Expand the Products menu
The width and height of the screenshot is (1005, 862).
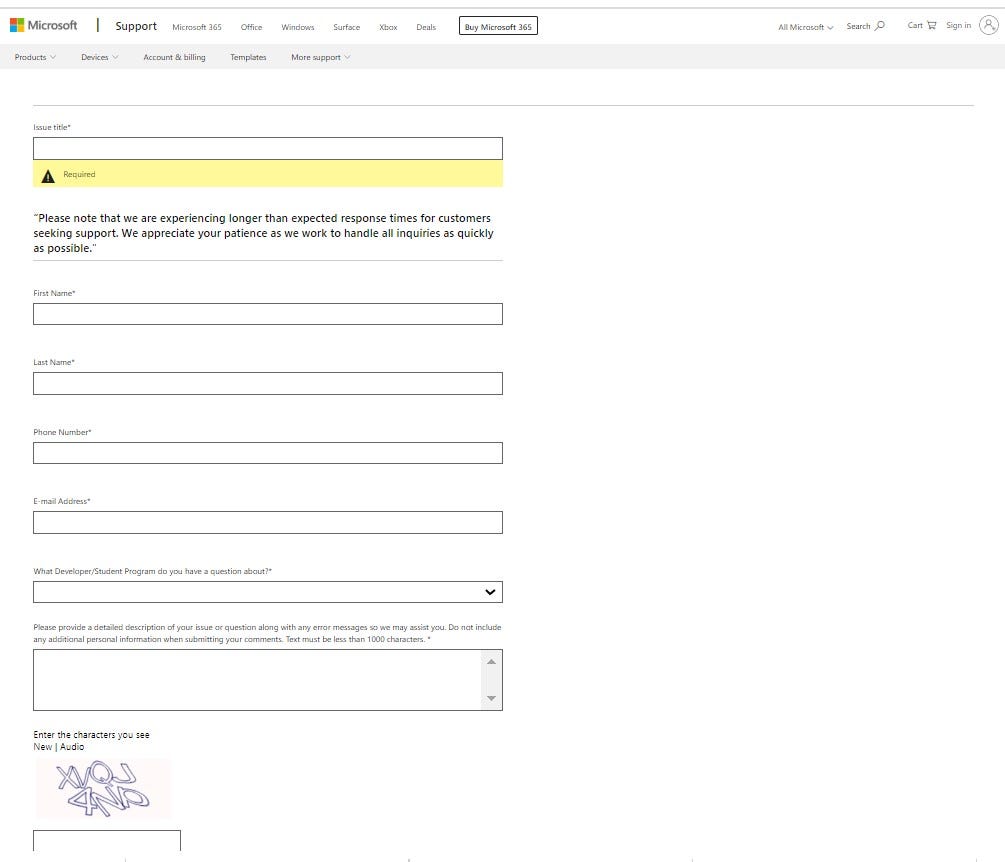click(x=35, y=57)
